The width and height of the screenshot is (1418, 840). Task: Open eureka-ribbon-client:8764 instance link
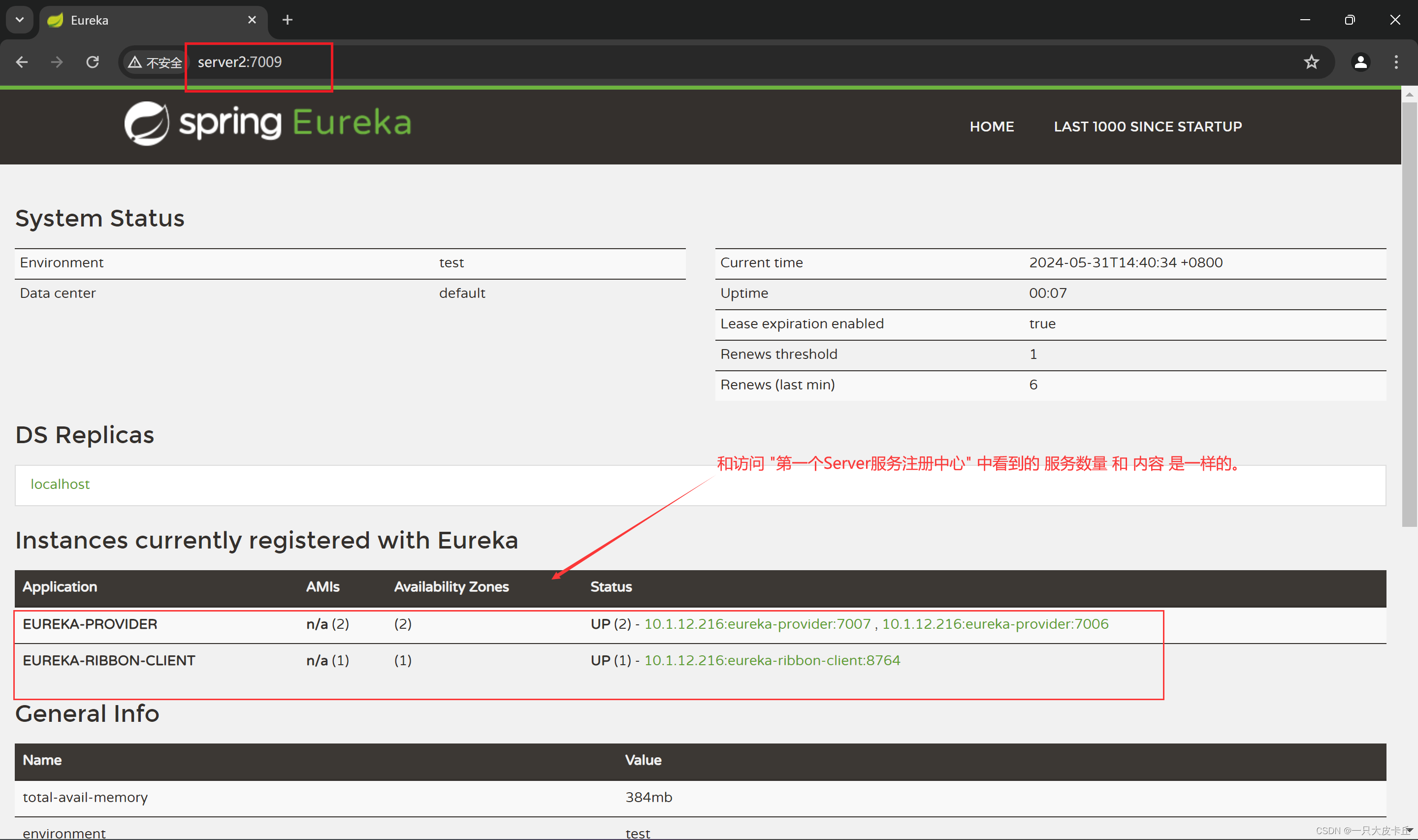[772, 660]
